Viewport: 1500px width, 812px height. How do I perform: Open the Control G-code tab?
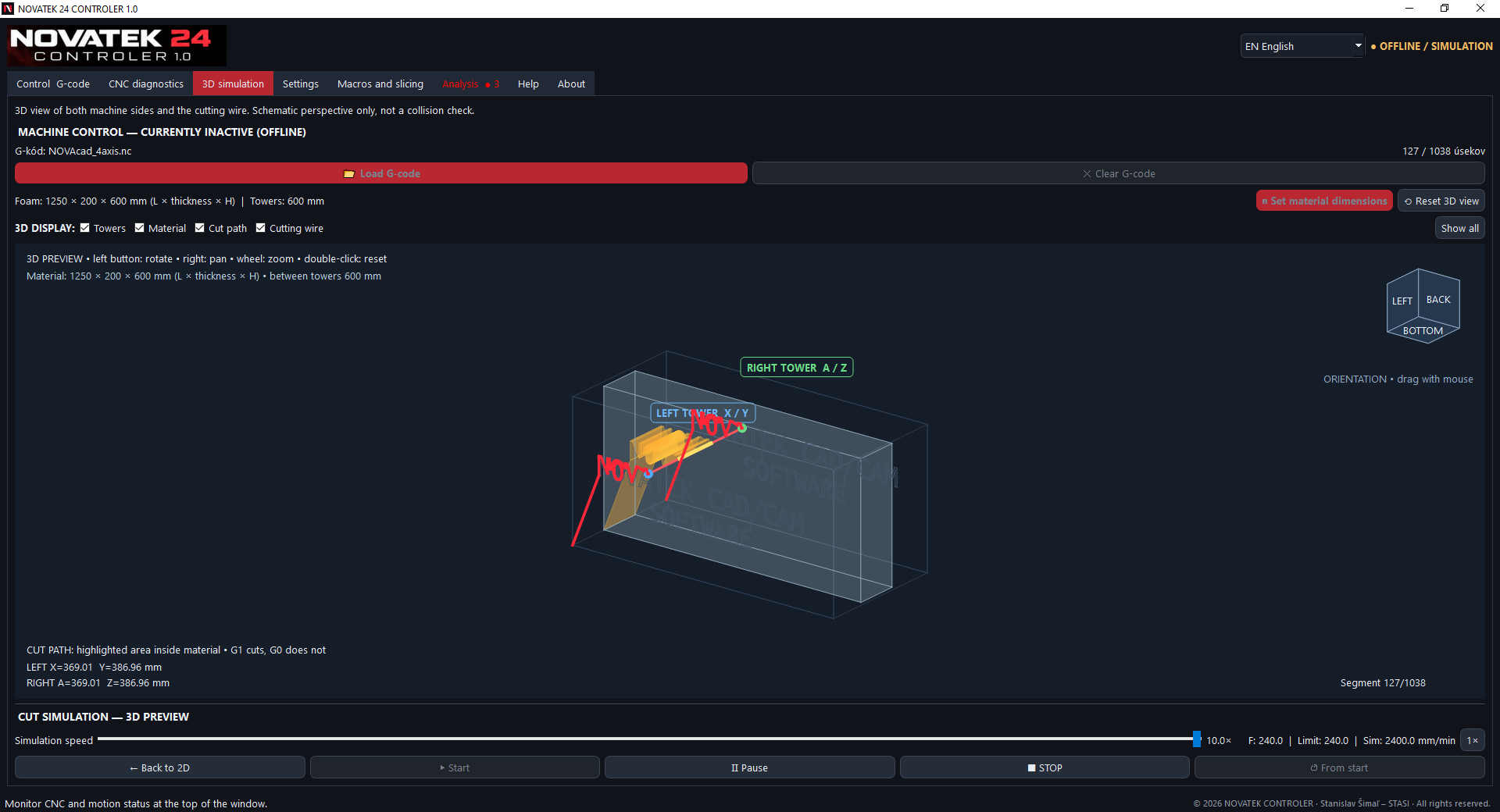click(x=53, y=84)
